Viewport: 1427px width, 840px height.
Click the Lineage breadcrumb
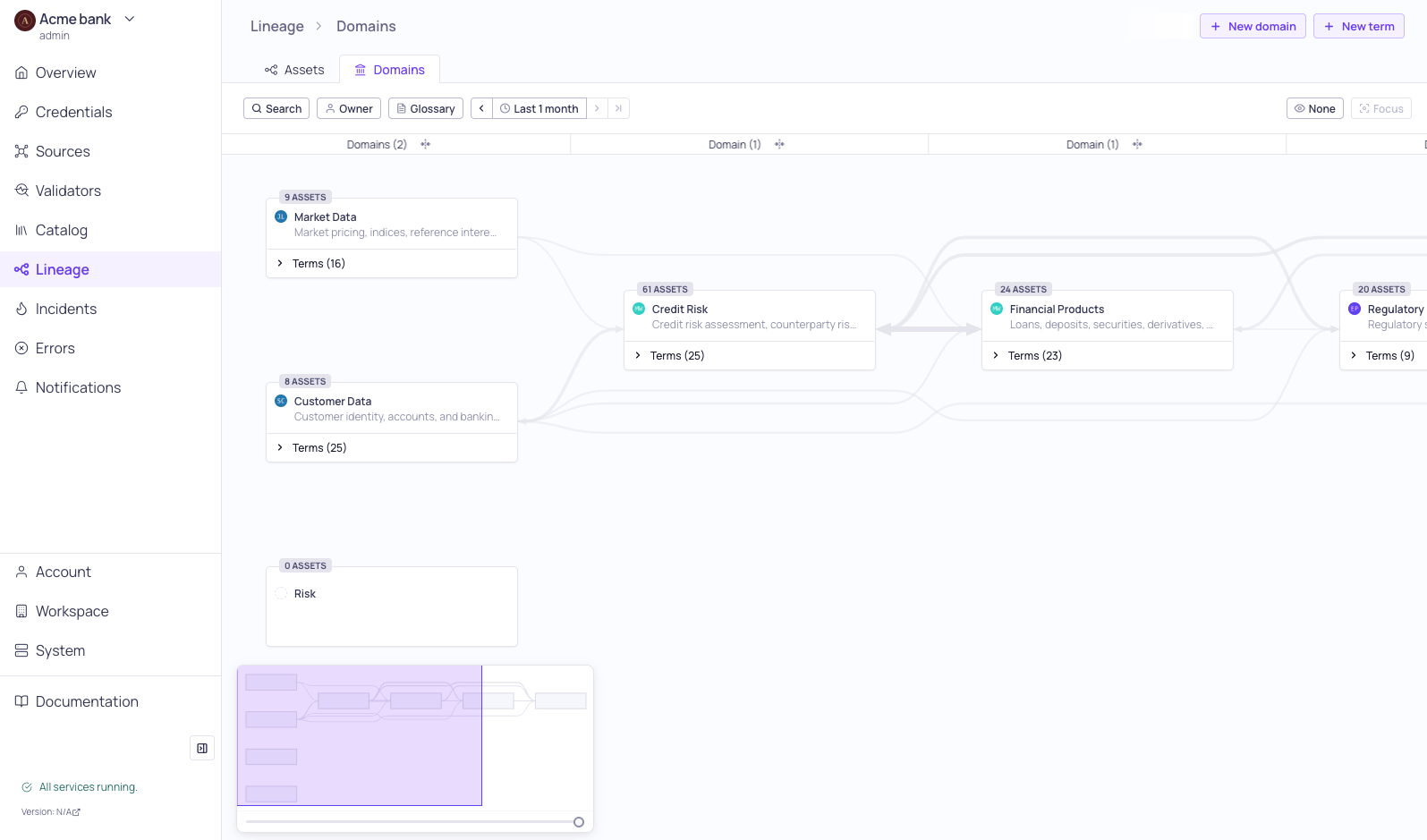pyautogui.click(x=277, y=26)
